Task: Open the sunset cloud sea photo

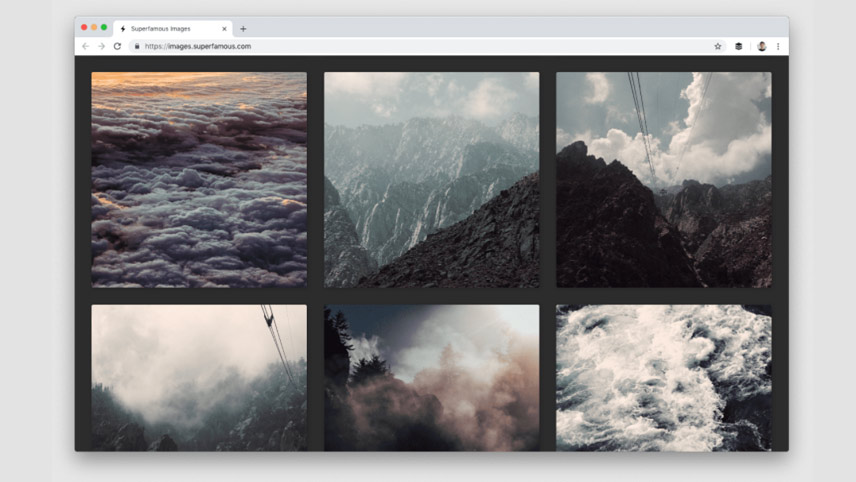Action: [x=199, y=180]
